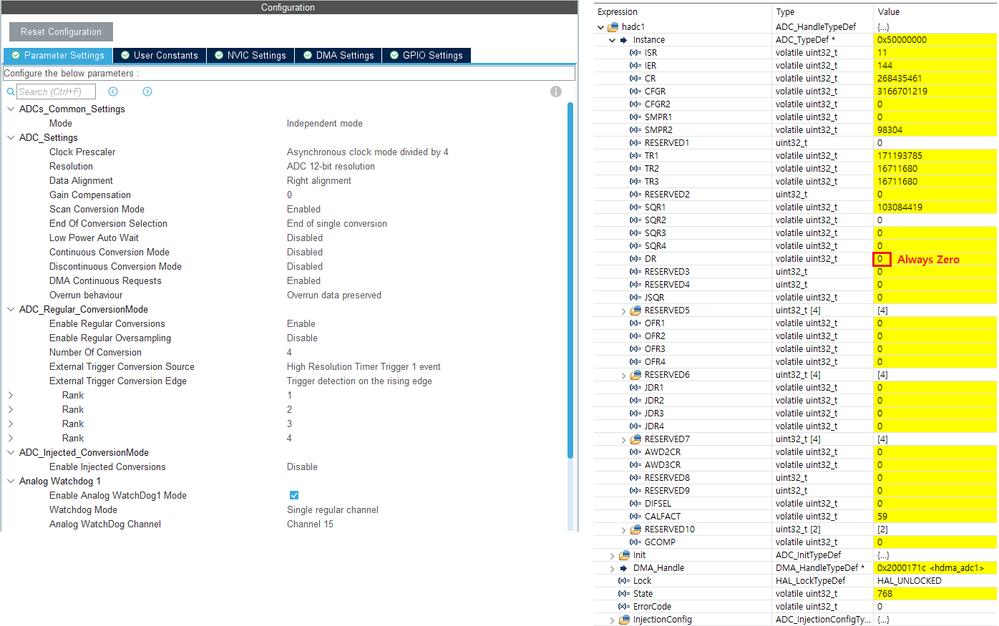Click the SQR1 variable icon
The image size is (999, 626).
635,207
